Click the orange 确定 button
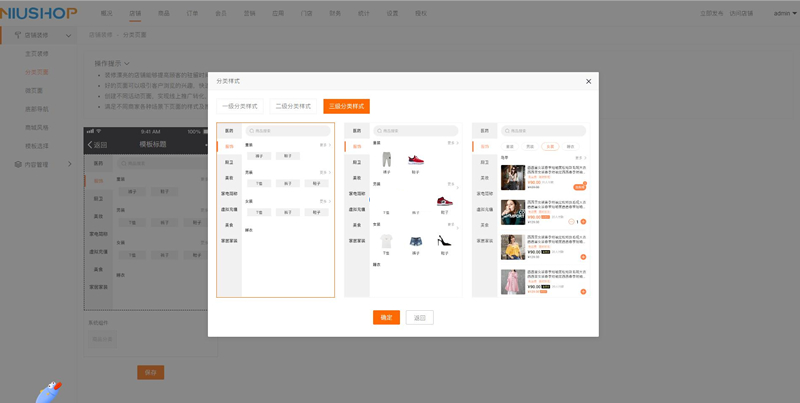The image size is (800, 403). click(386, 318)
